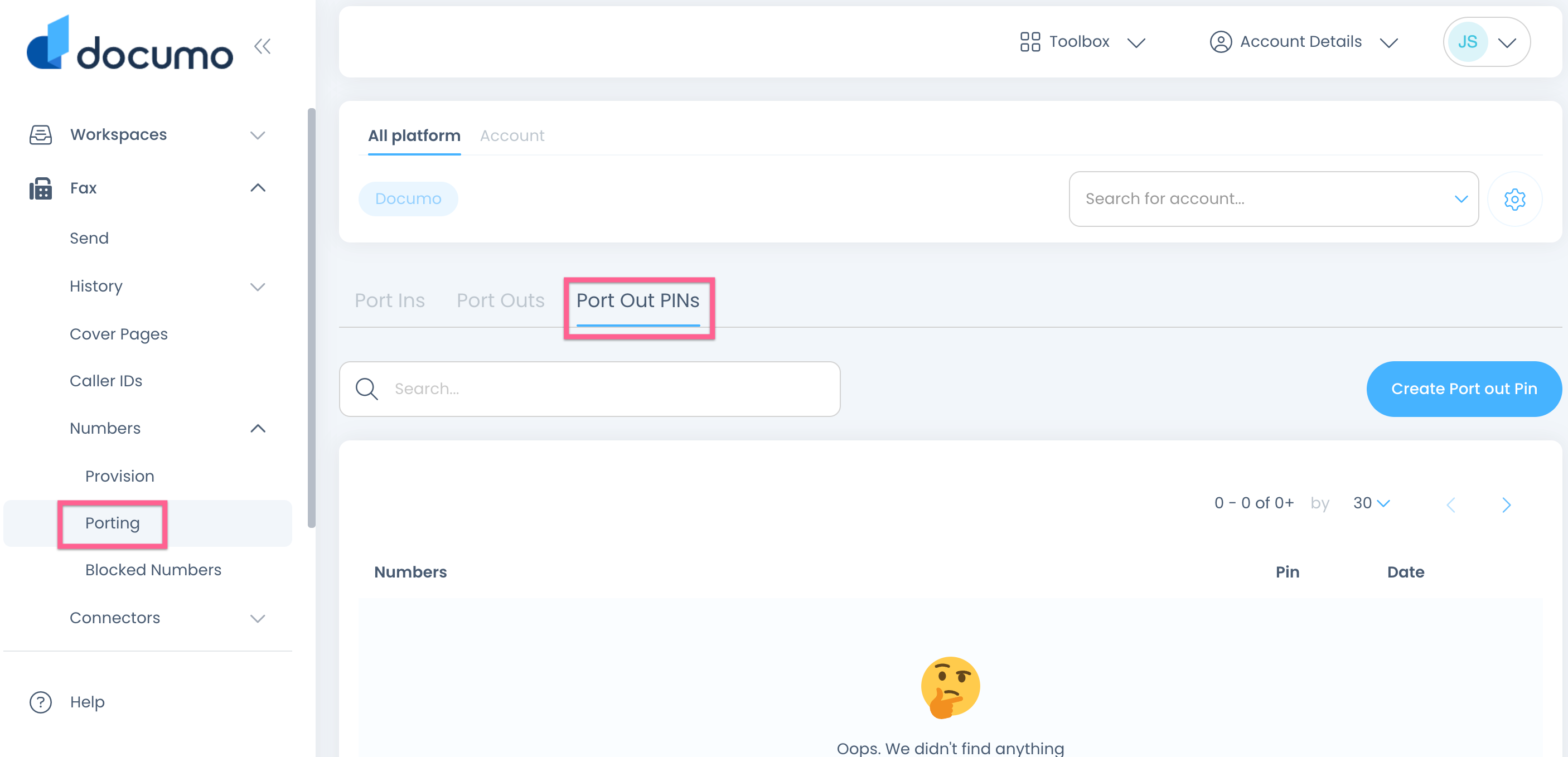Click the Documo filter chip

tap(408, 199)
